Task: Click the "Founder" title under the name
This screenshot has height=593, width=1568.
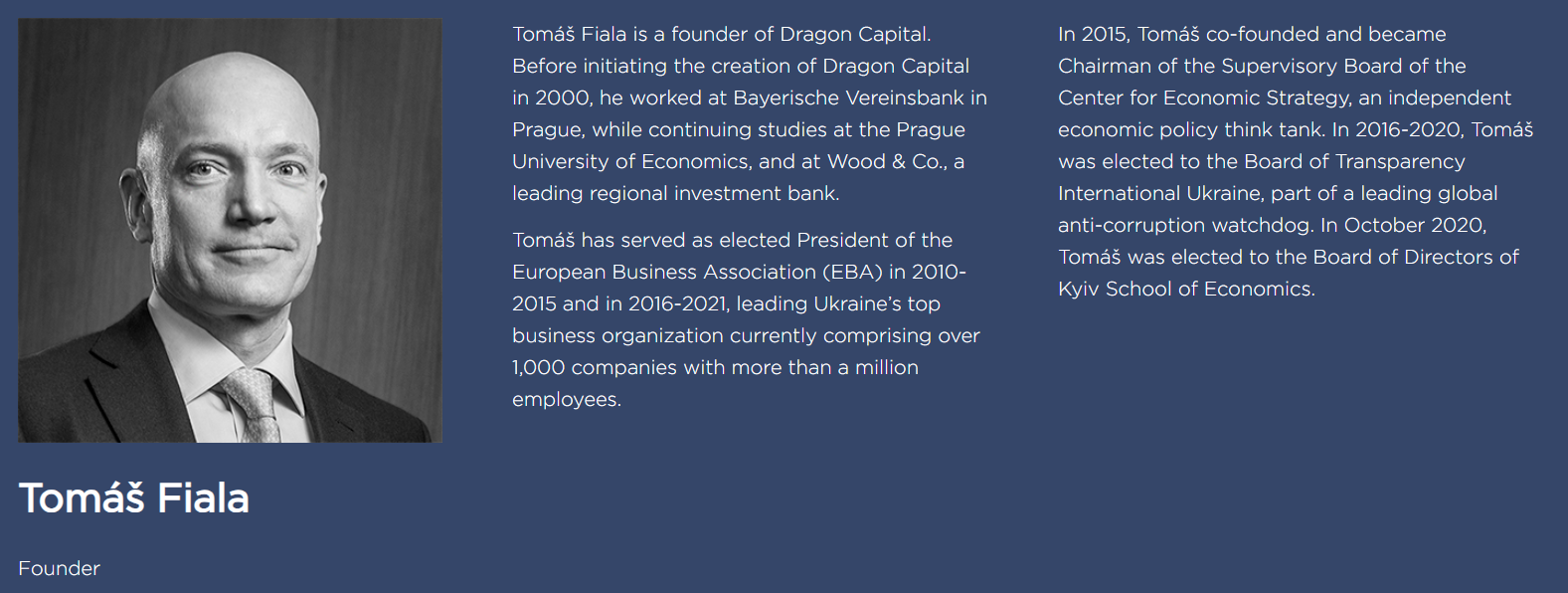Action: click(x=59, y=568)
